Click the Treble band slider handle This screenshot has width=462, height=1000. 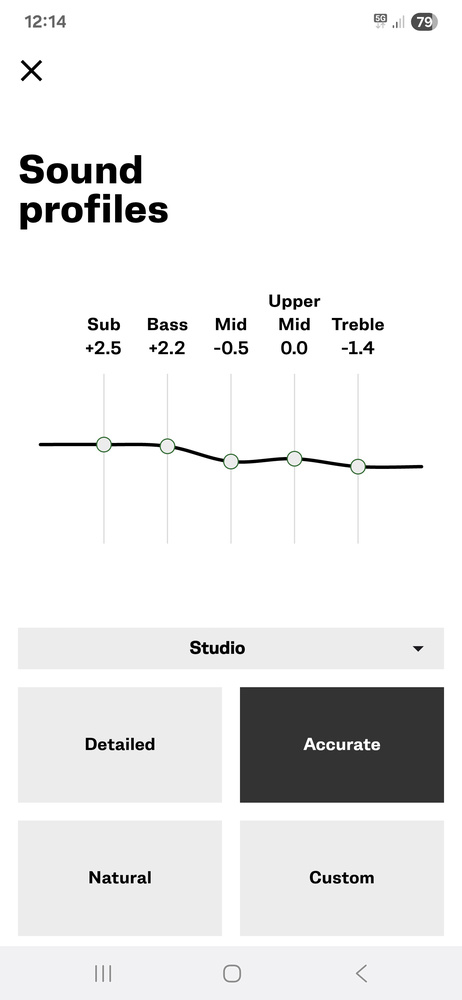(x=358, y=466)
